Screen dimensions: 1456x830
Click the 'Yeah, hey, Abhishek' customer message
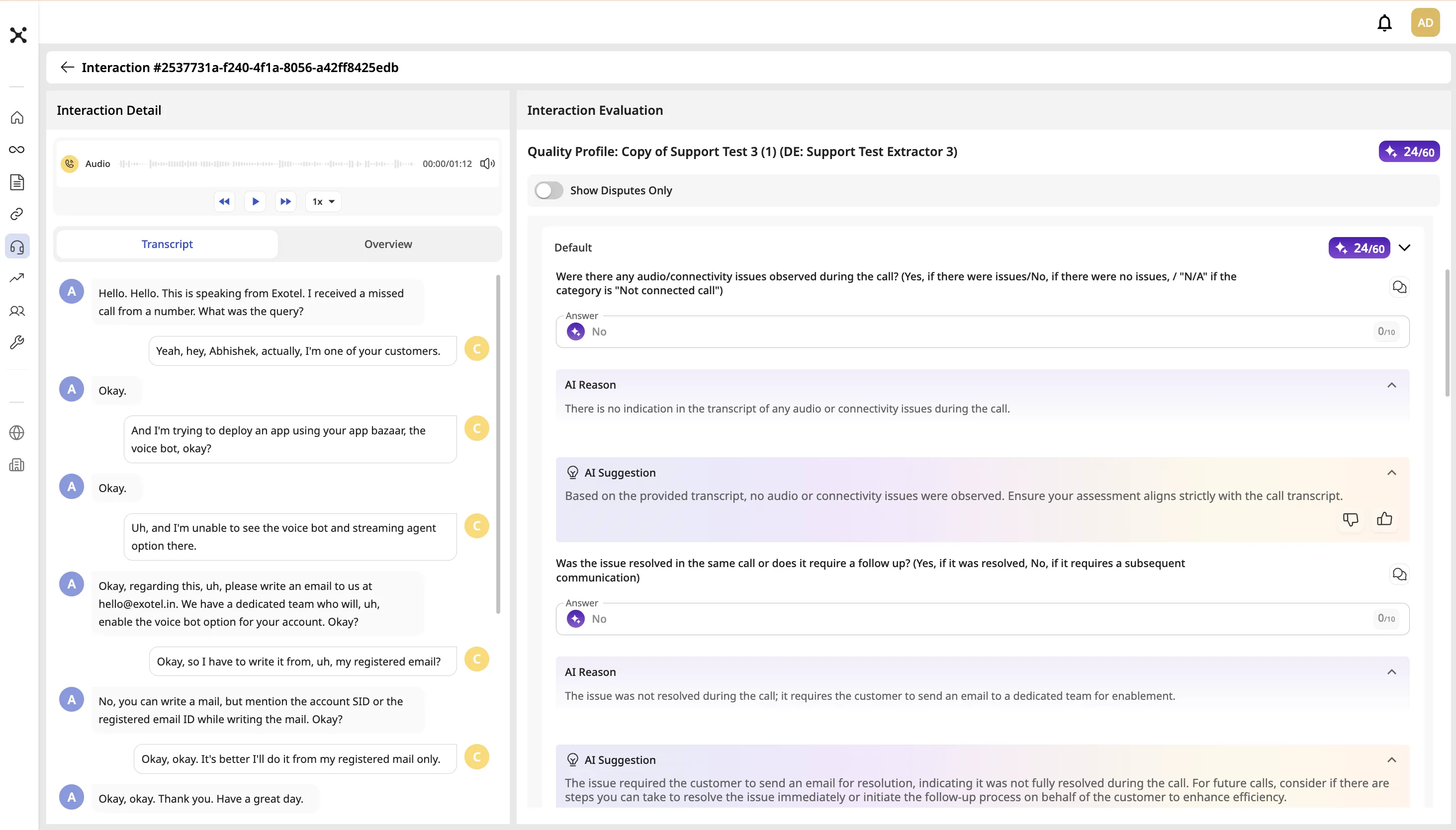302,350
